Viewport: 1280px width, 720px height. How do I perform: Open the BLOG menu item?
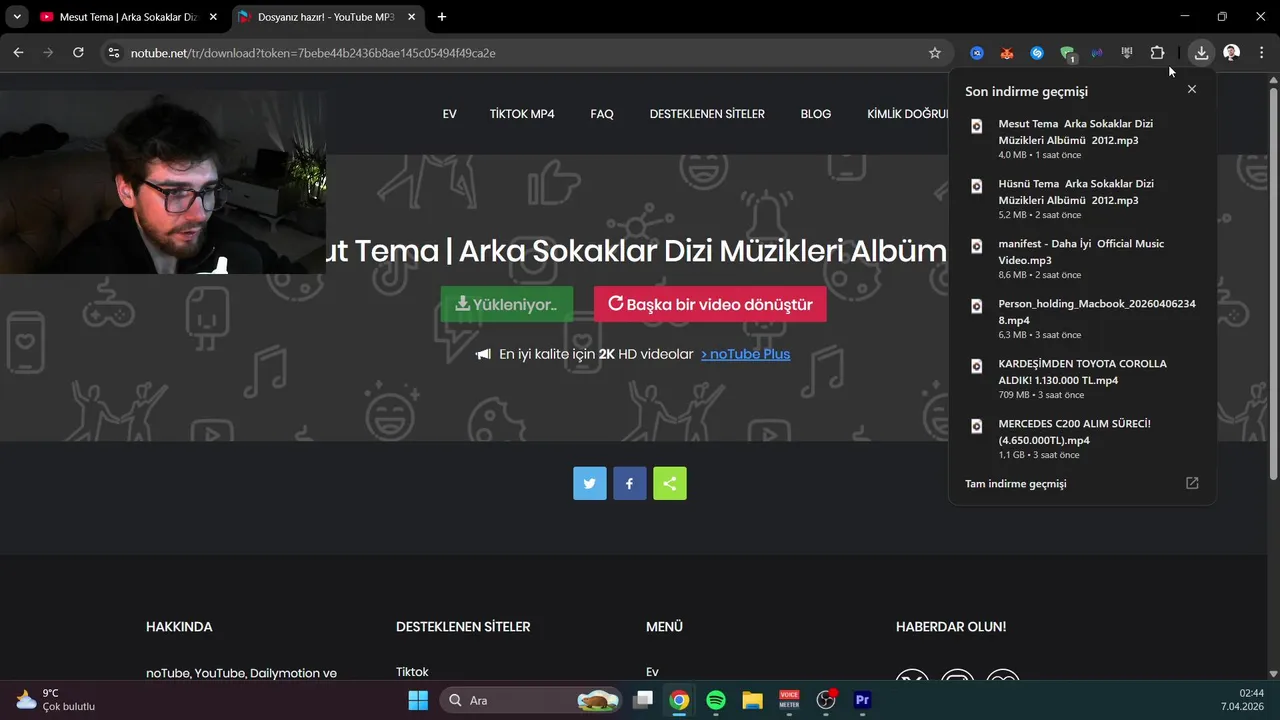pyautogui.click(x=816, y=114)
